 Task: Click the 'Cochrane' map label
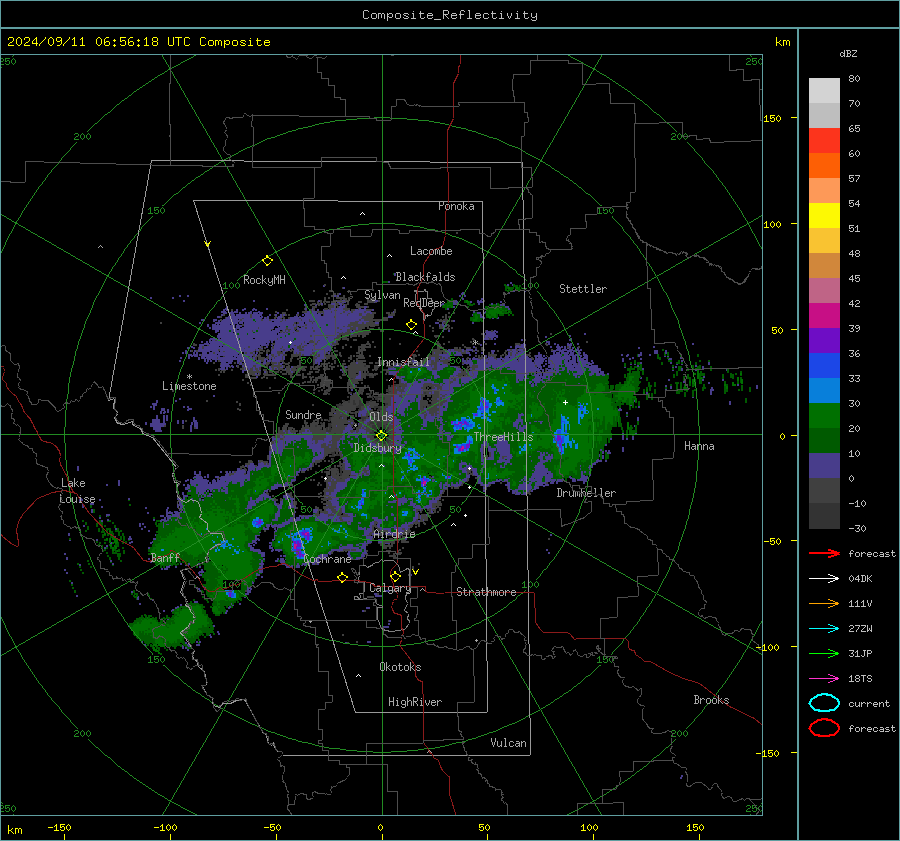(x=327, y=559)
